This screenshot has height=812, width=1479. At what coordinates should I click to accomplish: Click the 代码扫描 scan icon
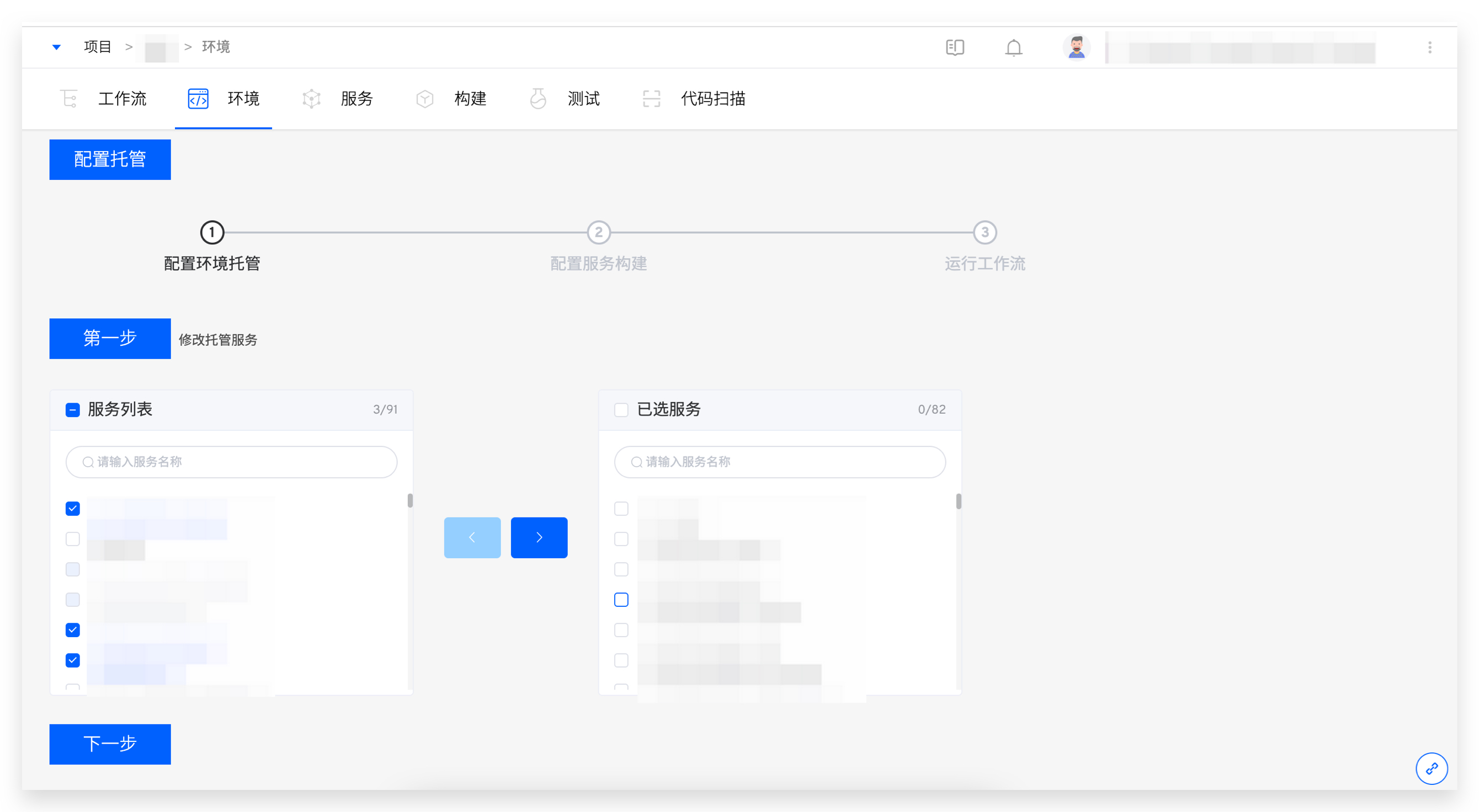651,99
